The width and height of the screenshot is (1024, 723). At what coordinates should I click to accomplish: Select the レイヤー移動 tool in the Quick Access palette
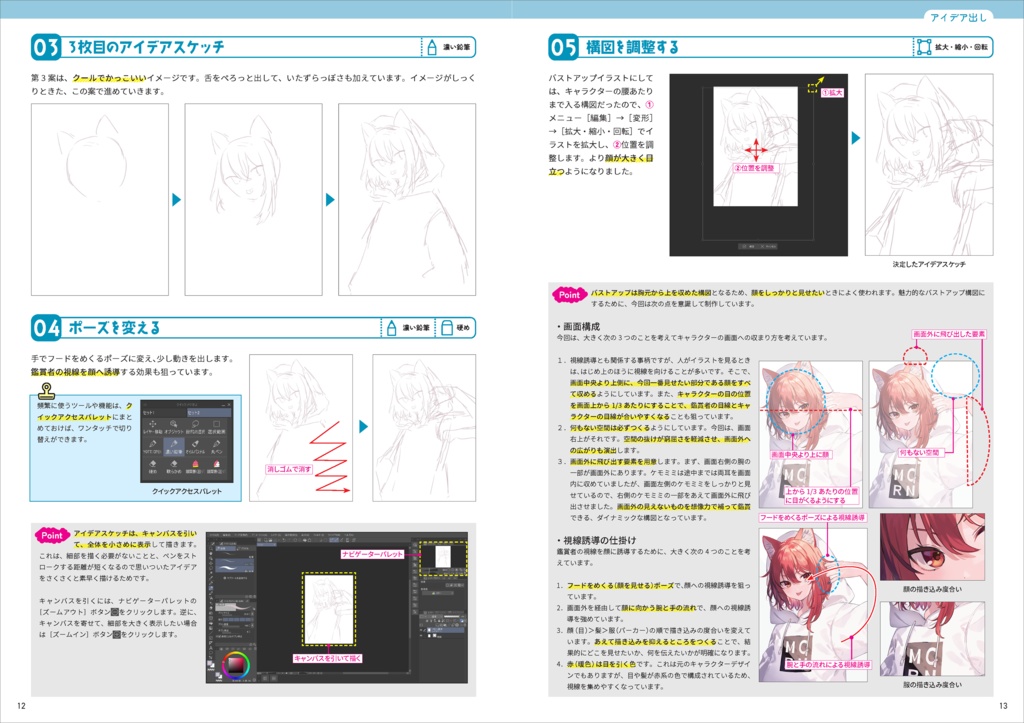pyautogui.click(x=152, y=426)
